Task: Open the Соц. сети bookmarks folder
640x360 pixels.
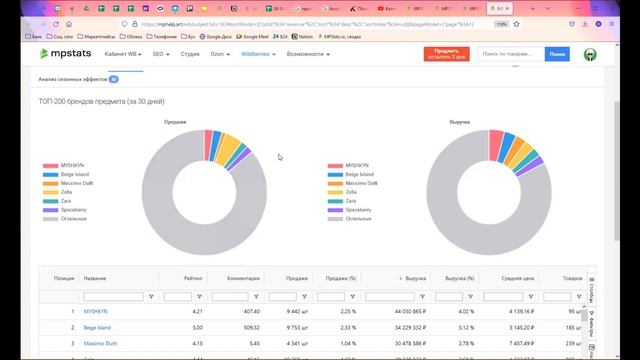Action: 60,36
